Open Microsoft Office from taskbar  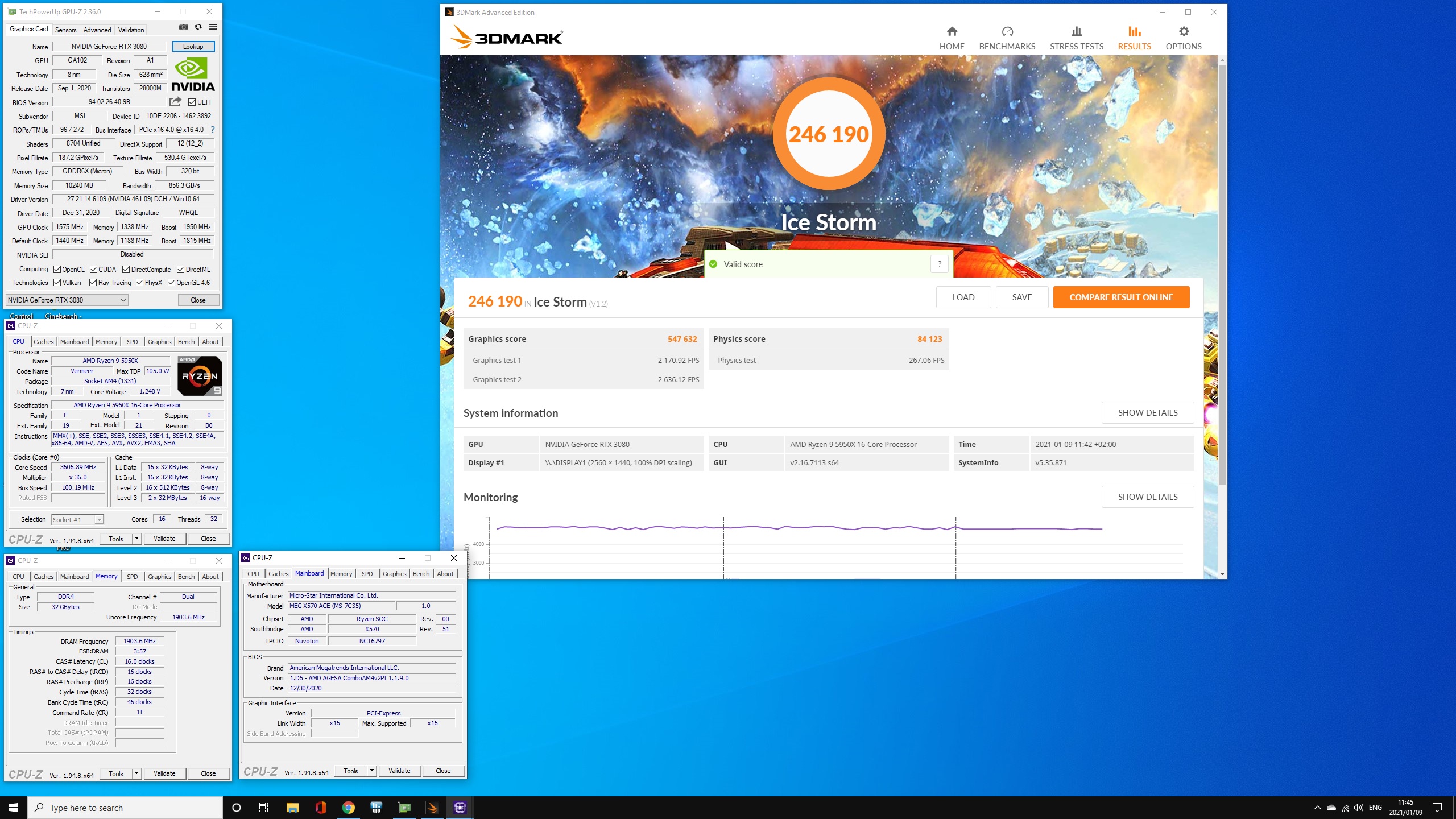pos(320,808)
